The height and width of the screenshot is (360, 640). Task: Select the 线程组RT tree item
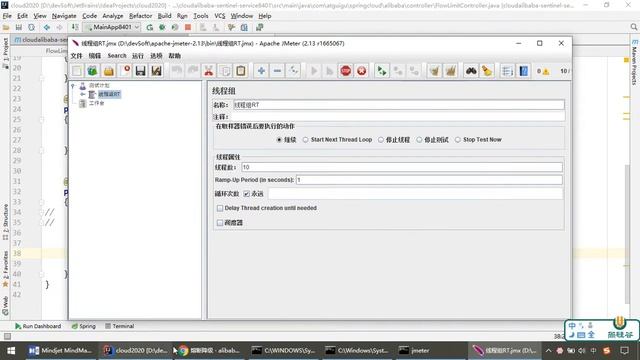click(109, 94)
